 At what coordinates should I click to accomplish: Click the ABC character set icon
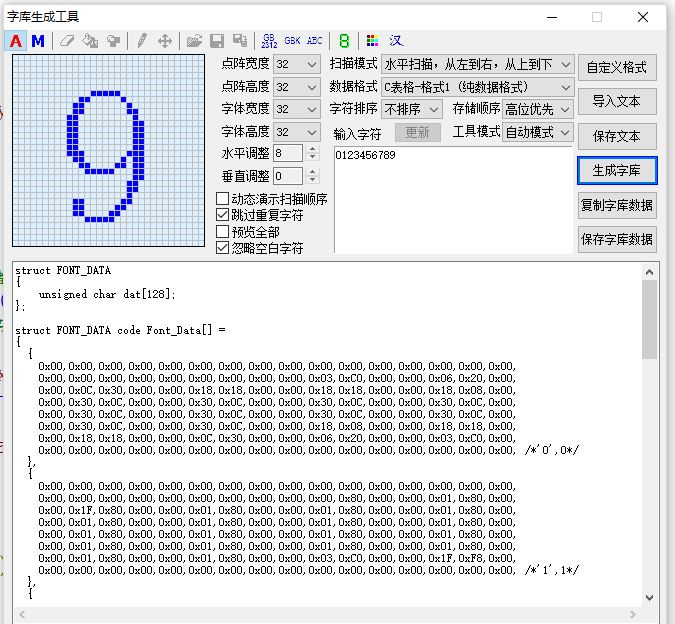pos(315,41)
